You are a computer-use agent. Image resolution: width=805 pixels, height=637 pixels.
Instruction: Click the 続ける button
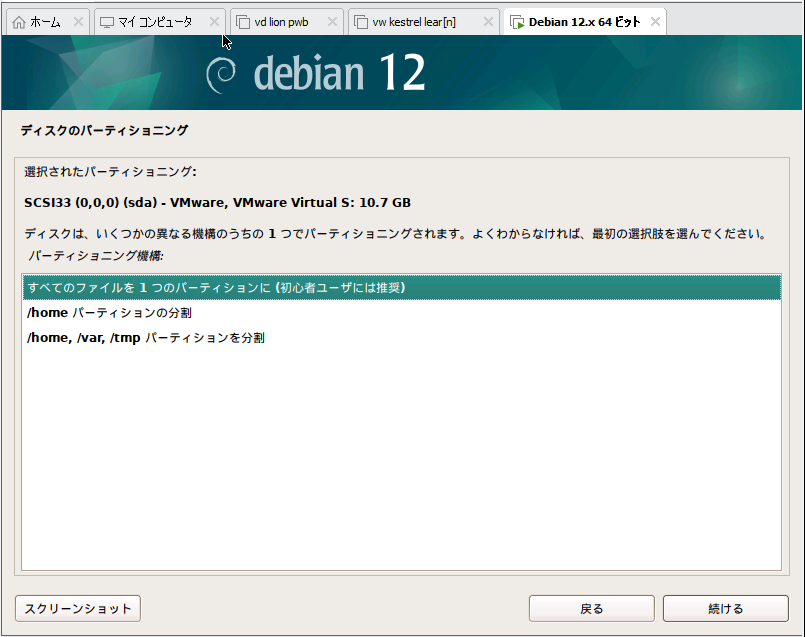coord(725,609)
